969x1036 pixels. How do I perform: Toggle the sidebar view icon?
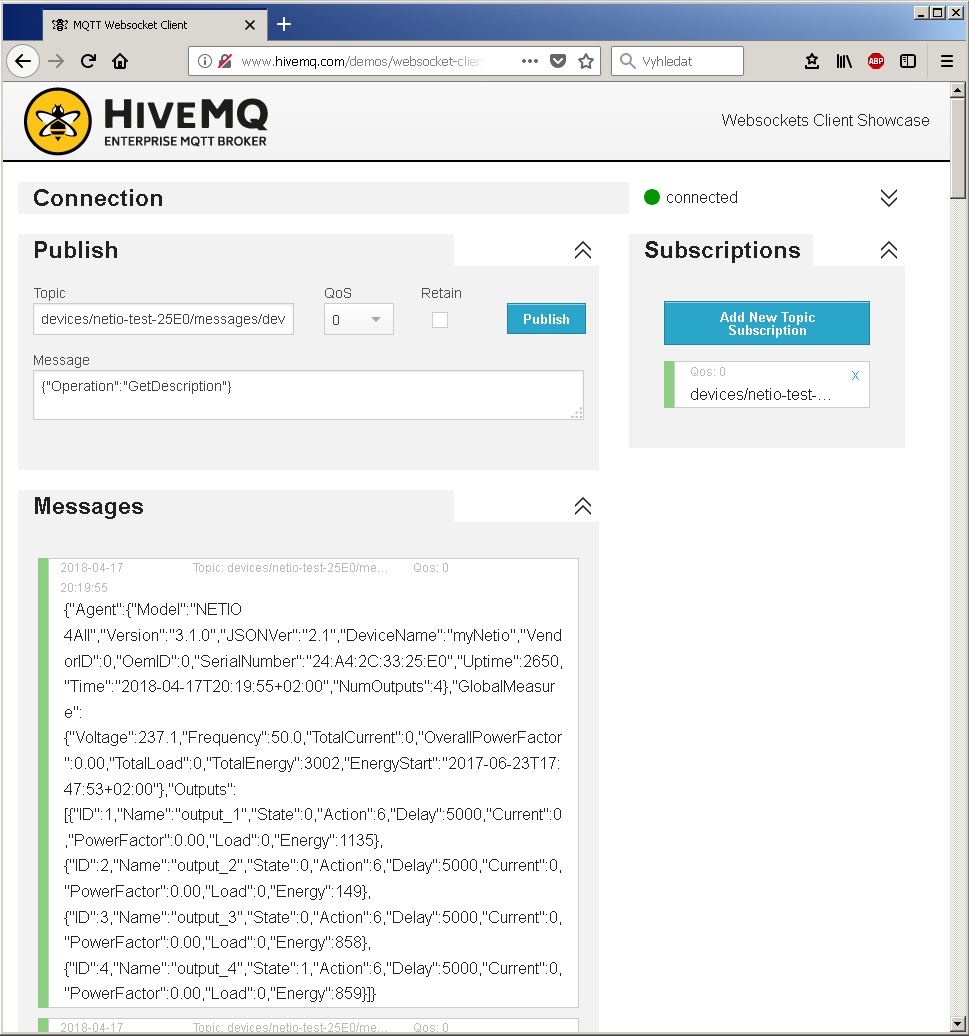(908, 61)
